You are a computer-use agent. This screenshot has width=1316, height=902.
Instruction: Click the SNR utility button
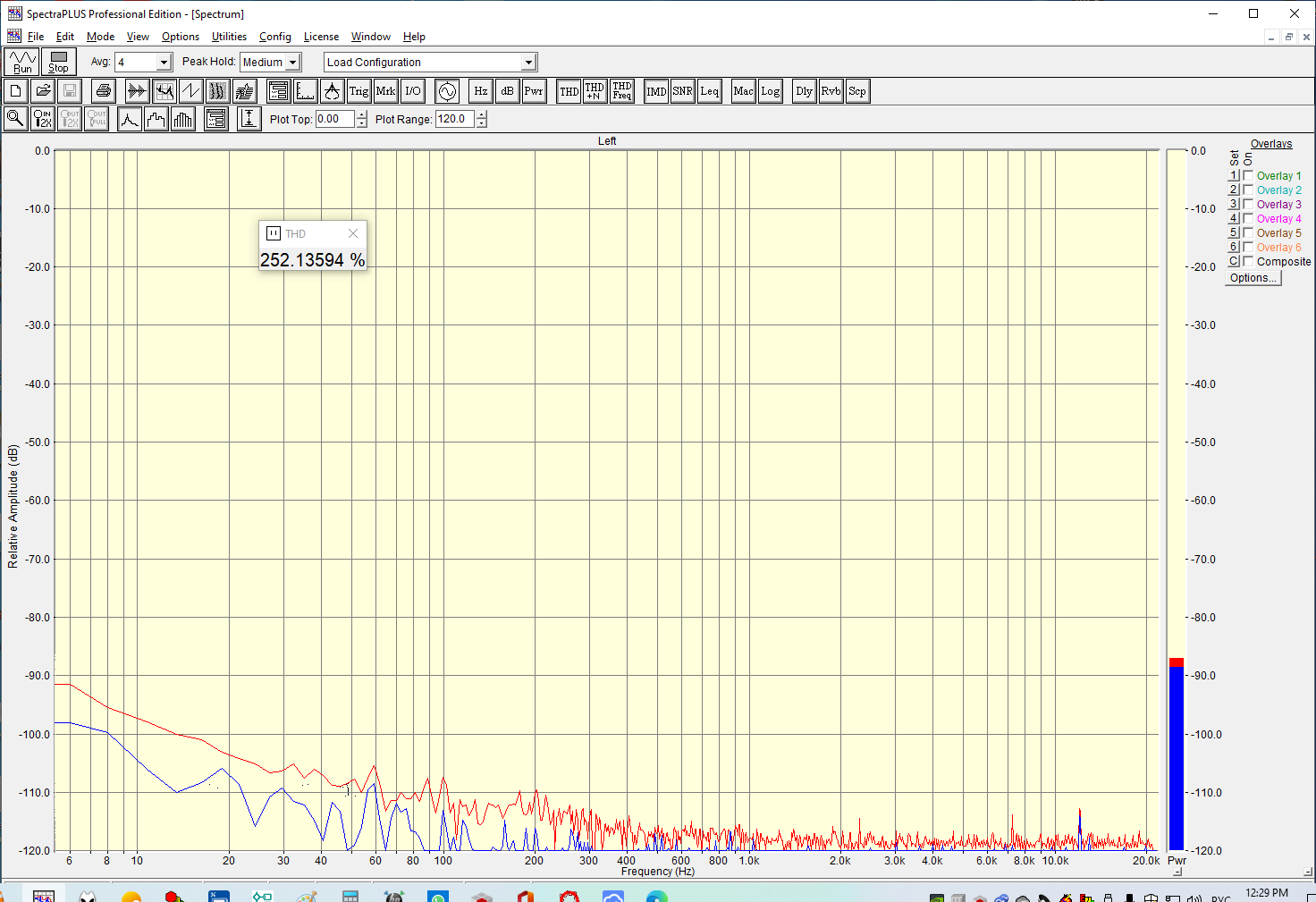pos(682,91)
